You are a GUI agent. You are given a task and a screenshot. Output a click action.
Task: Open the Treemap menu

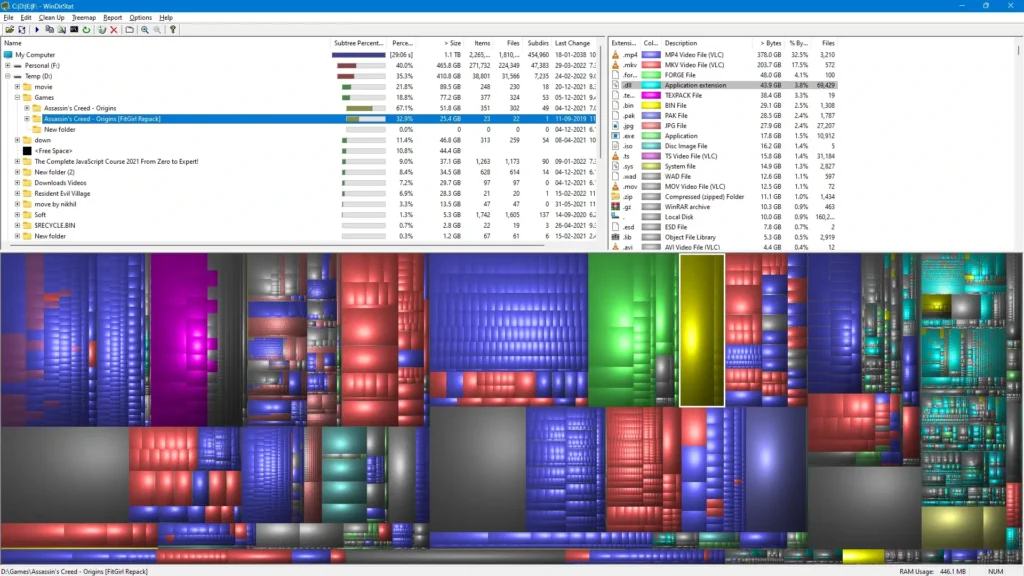coord(84,17)
